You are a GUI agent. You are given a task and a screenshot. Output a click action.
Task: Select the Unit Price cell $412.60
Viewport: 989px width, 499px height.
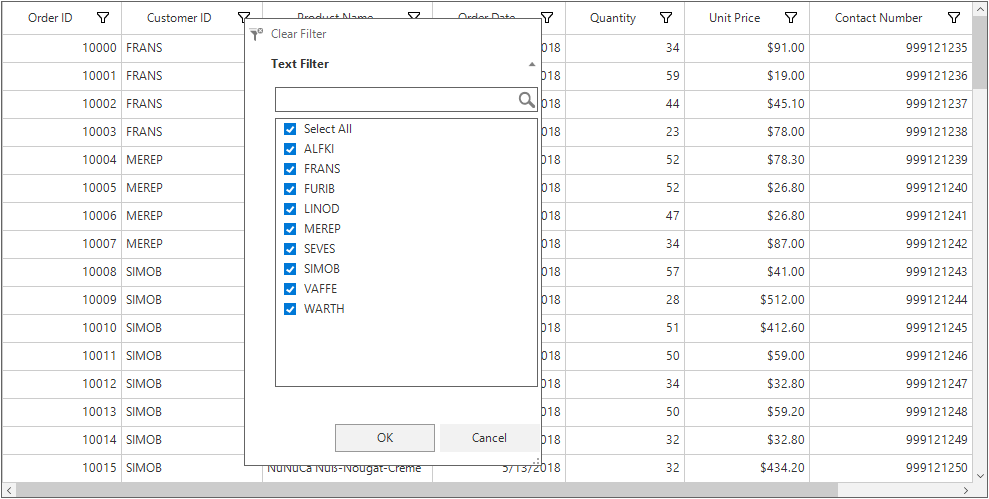tap(747, 328)
